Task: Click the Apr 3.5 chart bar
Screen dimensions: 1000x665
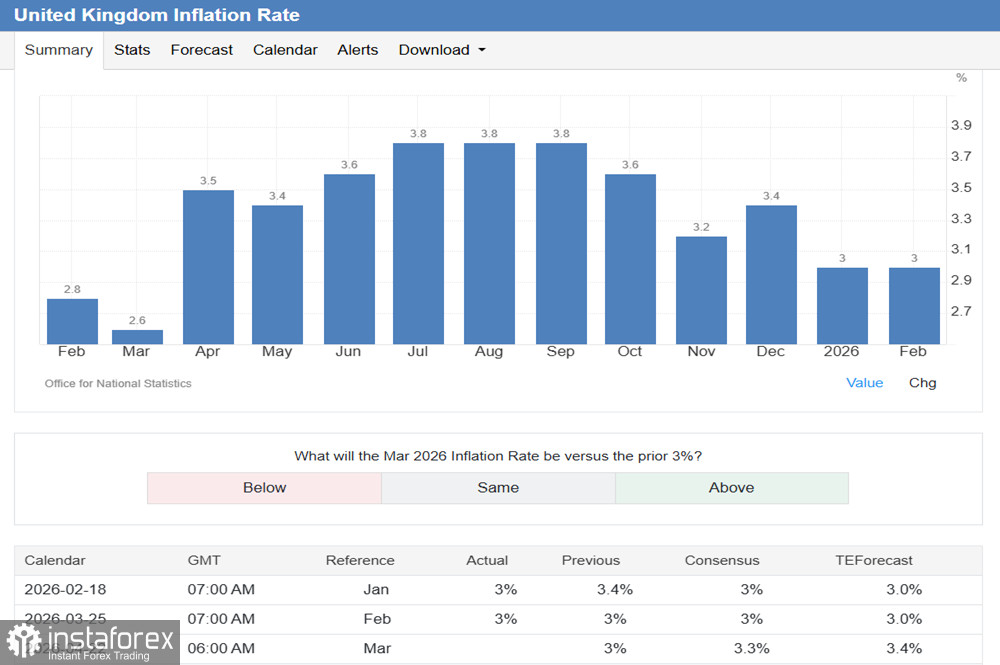Action: click(x=208, y=267)
